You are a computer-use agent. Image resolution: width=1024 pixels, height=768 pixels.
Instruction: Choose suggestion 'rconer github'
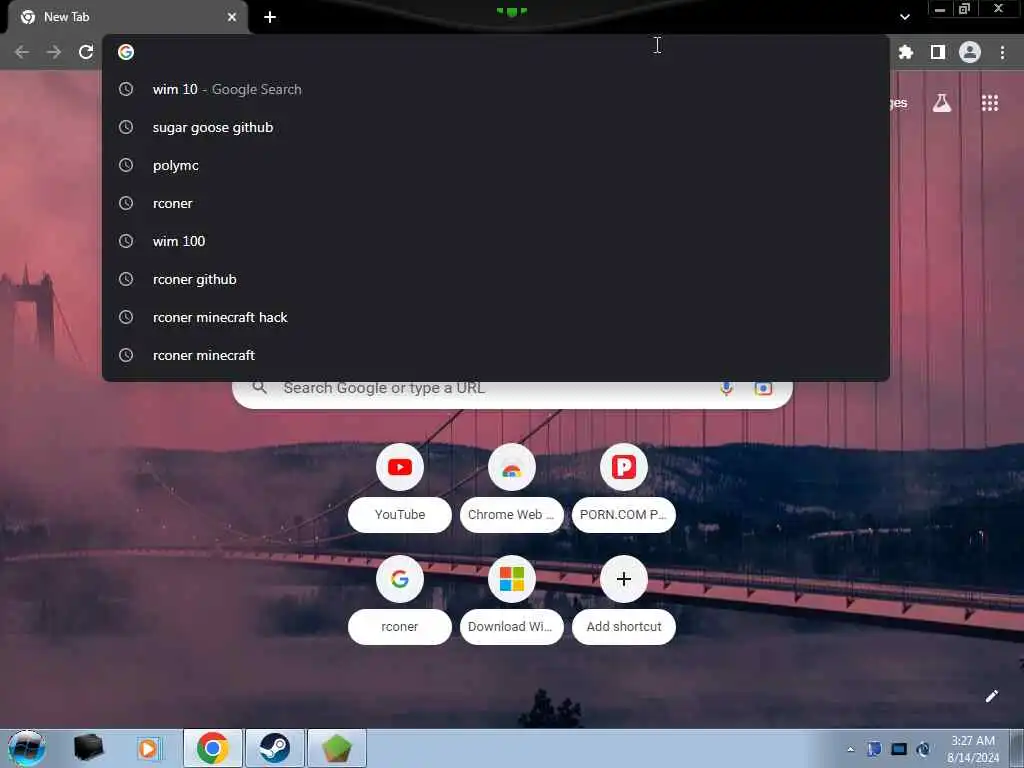click(x=496, y=279)
